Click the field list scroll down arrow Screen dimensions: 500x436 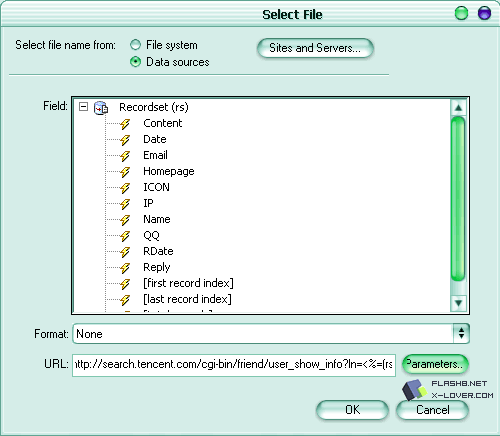(458, 303)
